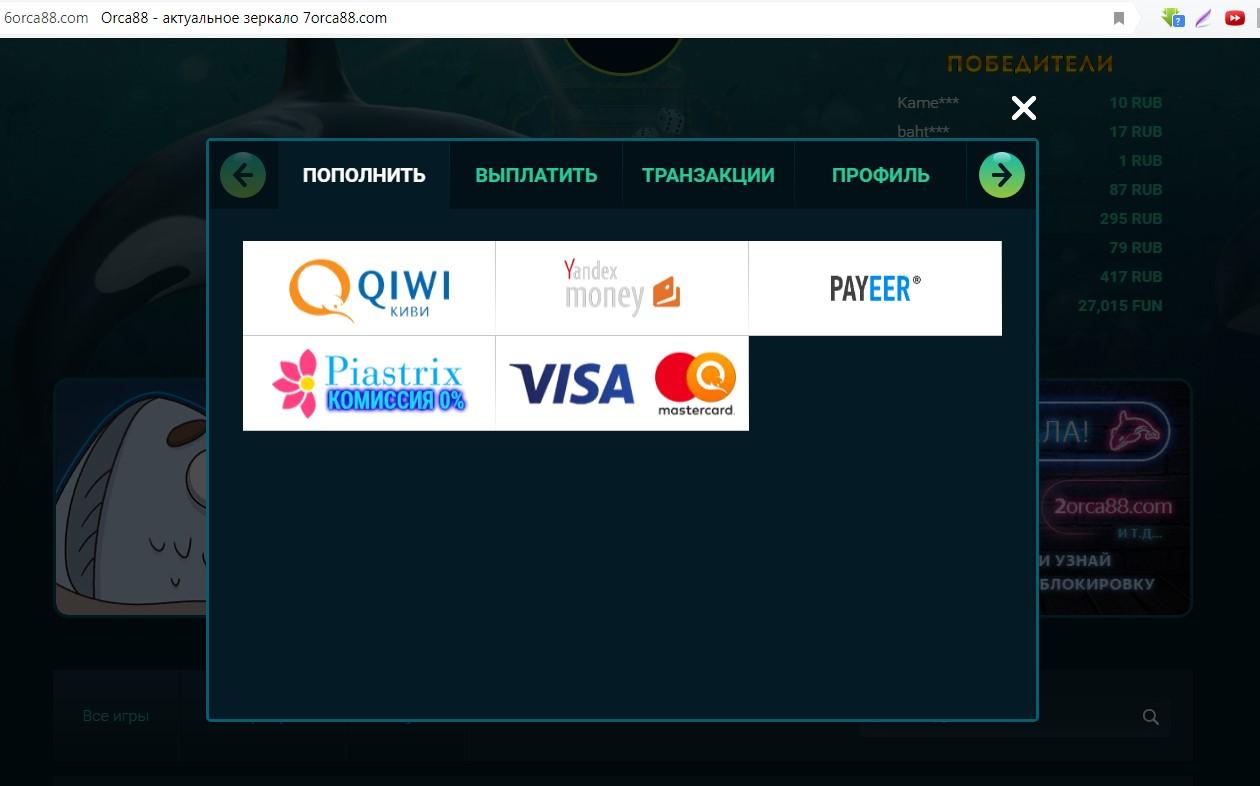The width and height of the screenshot is (1260, 786).
Task: Click the 17 RUB winner amount
Action: click(x=1136, y=132)
